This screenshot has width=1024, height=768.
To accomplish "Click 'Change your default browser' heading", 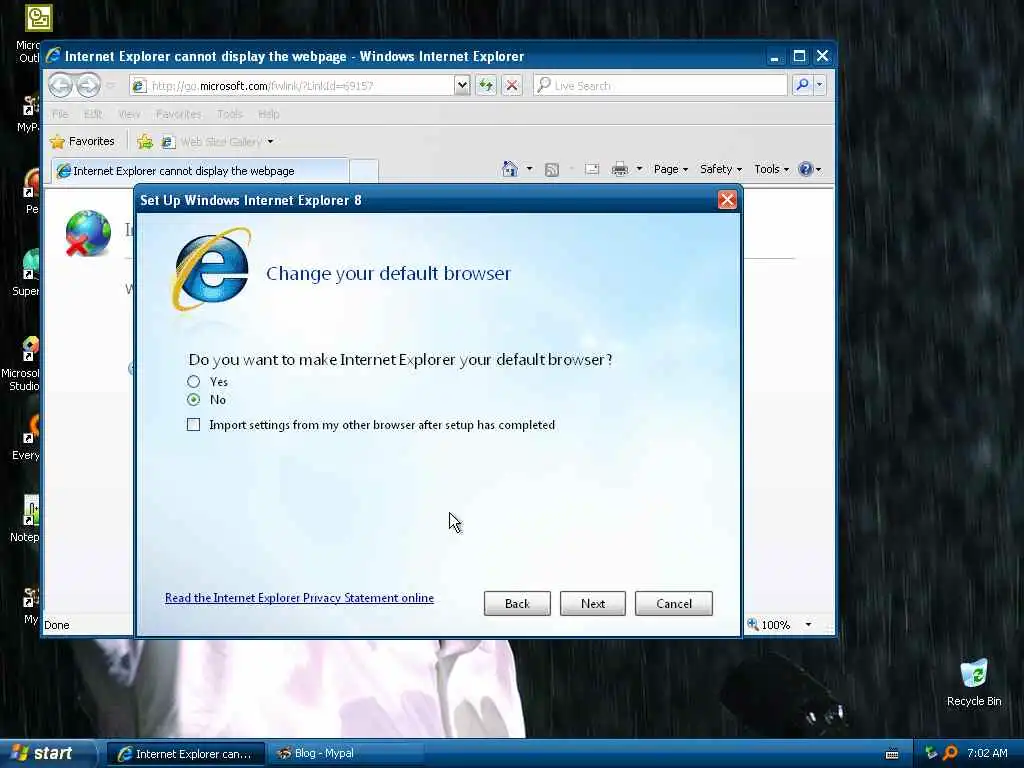I will coord(389,273).
